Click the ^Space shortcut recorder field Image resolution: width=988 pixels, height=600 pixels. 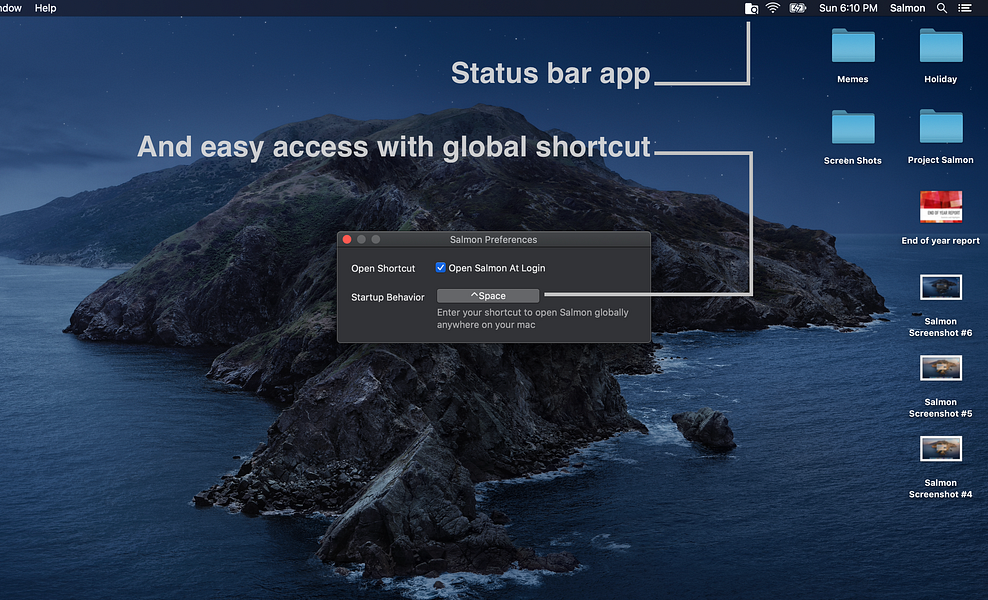pos(488,296)
